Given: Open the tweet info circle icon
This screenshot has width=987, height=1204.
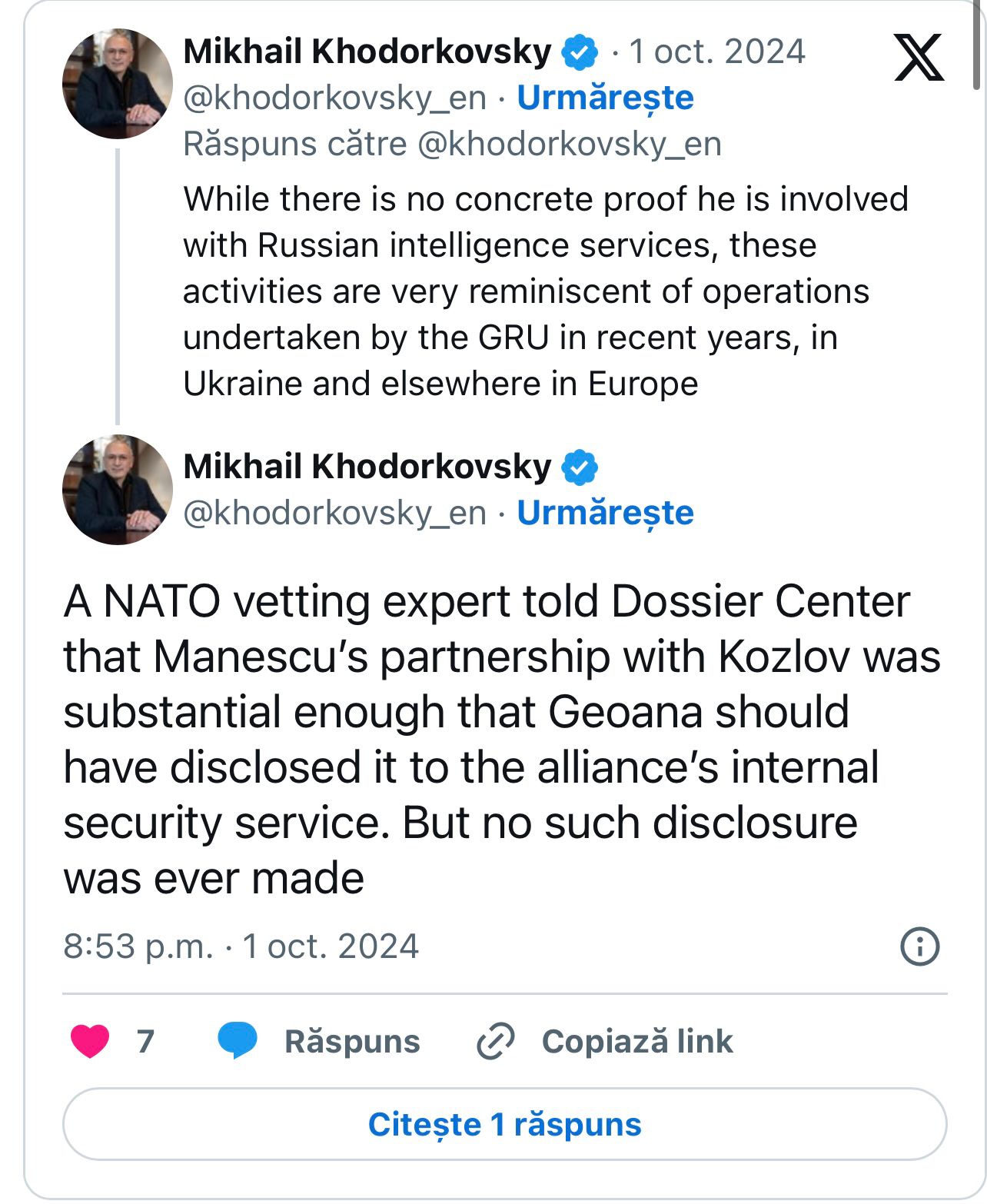Looking at the screenshot, I should [x=919, y=946].
